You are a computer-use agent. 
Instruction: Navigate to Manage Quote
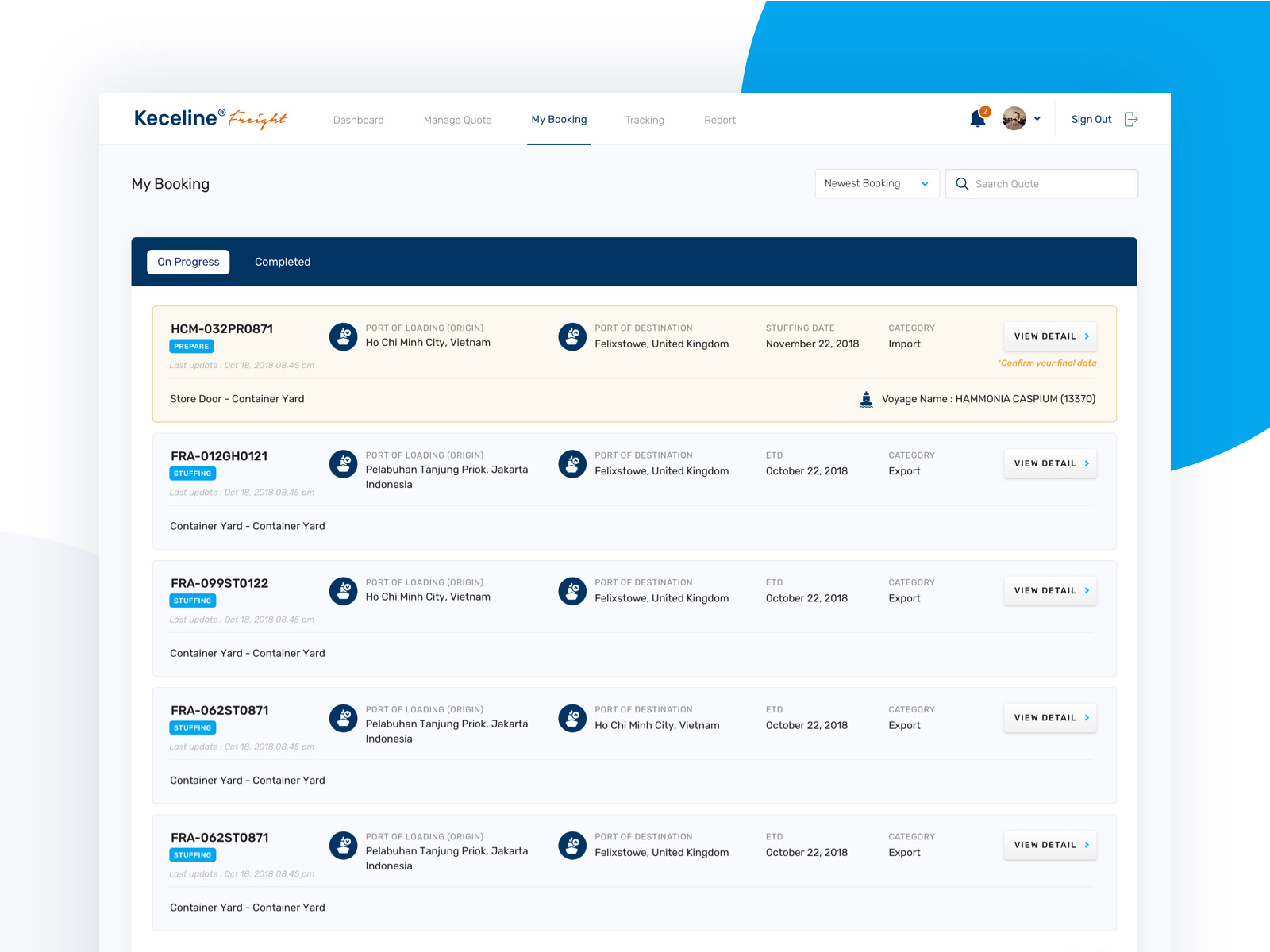click(x=457, y=120)
